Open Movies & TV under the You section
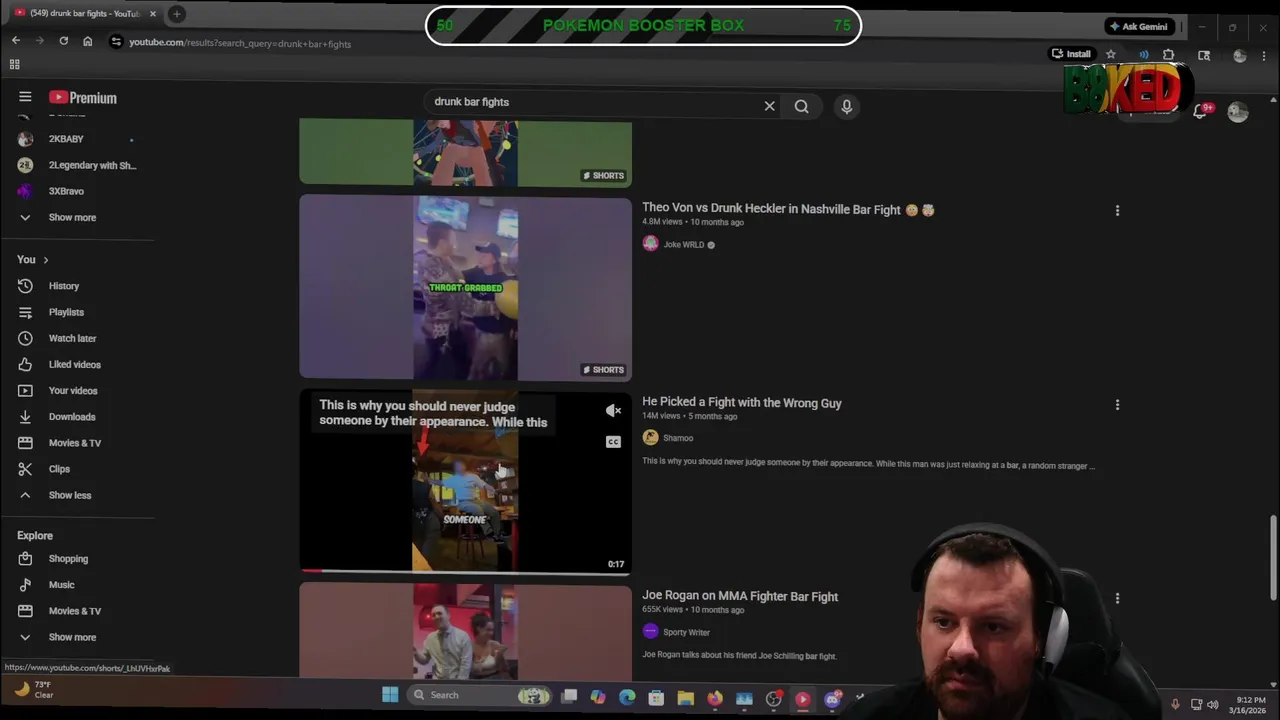This screenshot has width=1280, height=720. (77, 443)
